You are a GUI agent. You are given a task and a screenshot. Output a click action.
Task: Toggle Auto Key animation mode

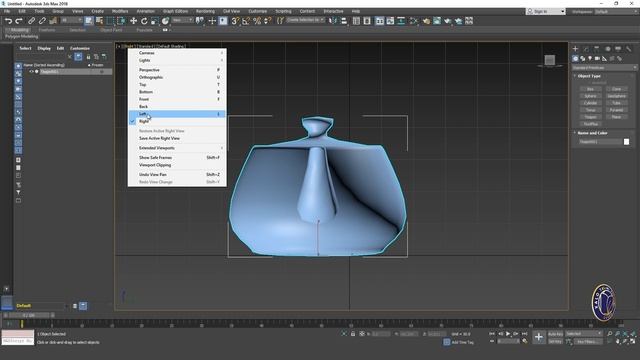[555, 334]
